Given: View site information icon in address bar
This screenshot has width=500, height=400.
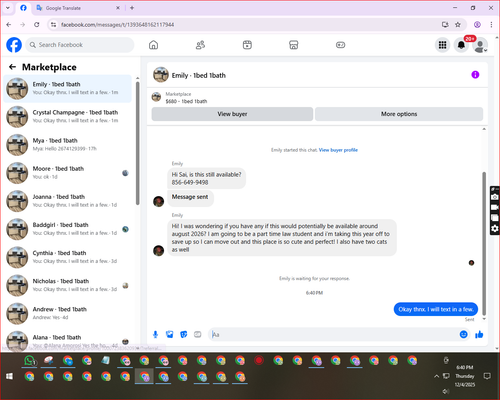Looking at the screenshot, I should tap(53, 25).
